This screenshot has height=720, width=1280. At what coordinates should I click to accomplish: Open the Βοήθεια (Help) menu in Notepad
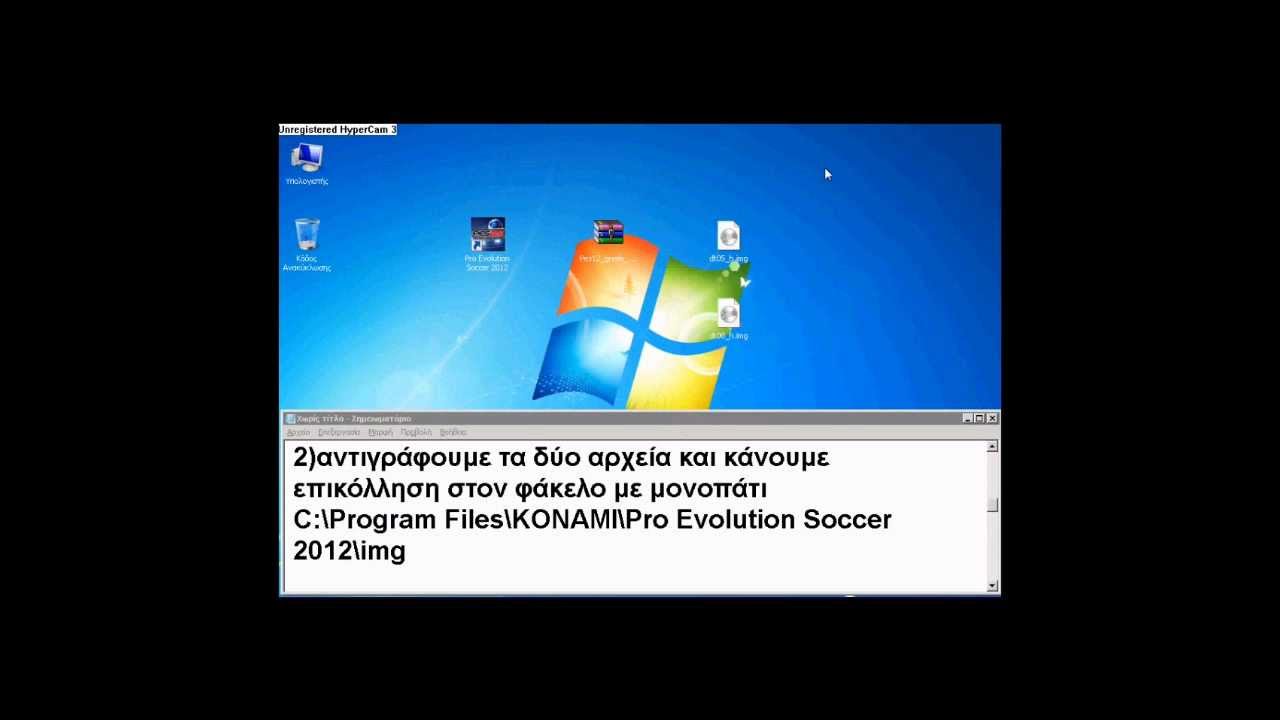coord(453,433)
